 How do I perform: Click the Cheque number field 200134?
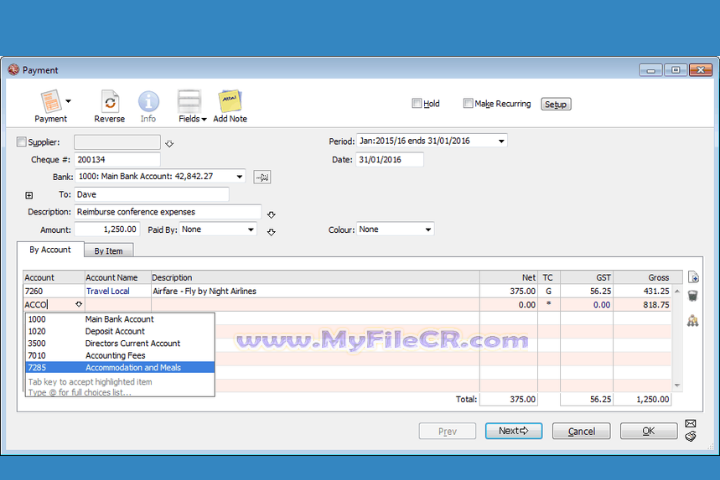[x=118, y=159]
